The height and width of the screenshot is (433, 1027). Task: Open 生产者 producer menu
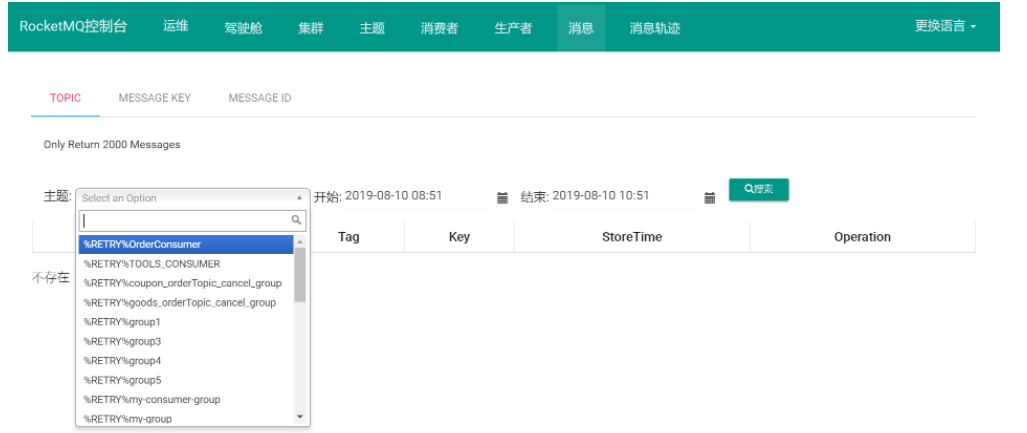(x=514, y=28)
